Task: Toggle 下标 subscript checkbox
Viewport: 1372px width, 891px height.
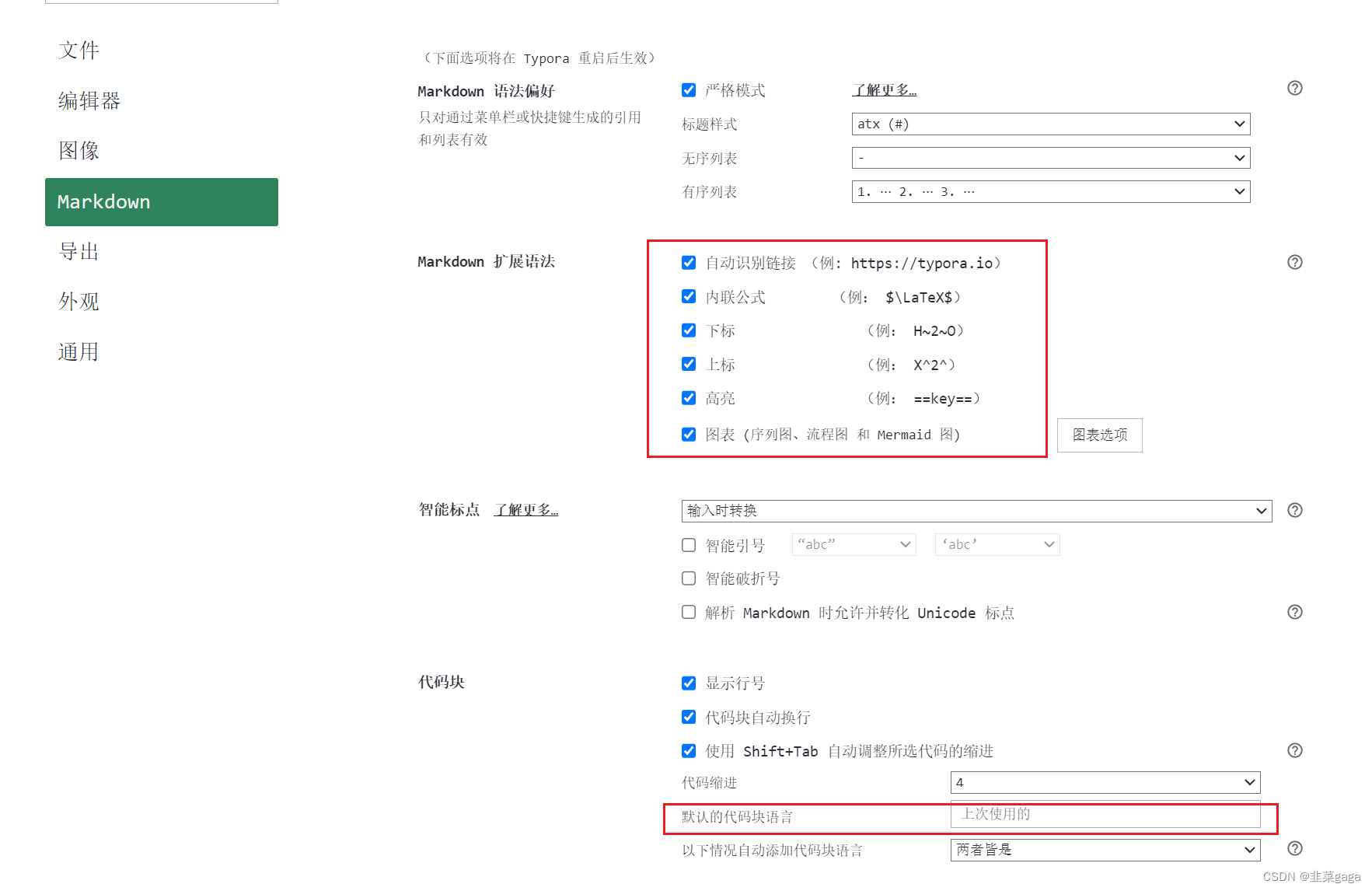Action: tap(689, 330)
